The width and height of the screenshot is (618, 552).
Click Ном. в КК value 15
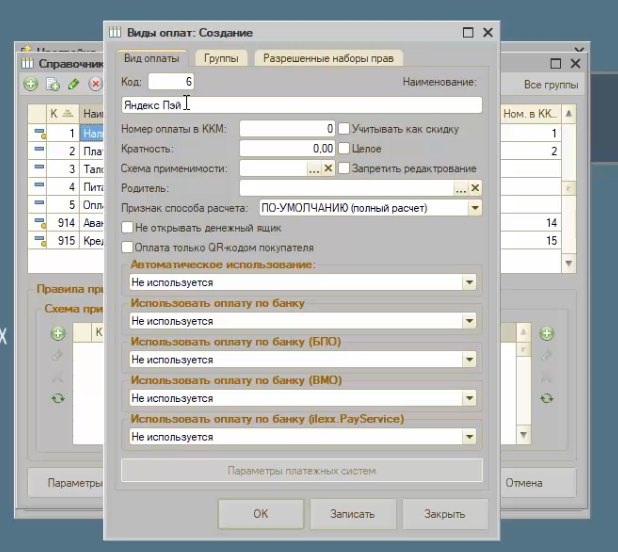(531, 240)
